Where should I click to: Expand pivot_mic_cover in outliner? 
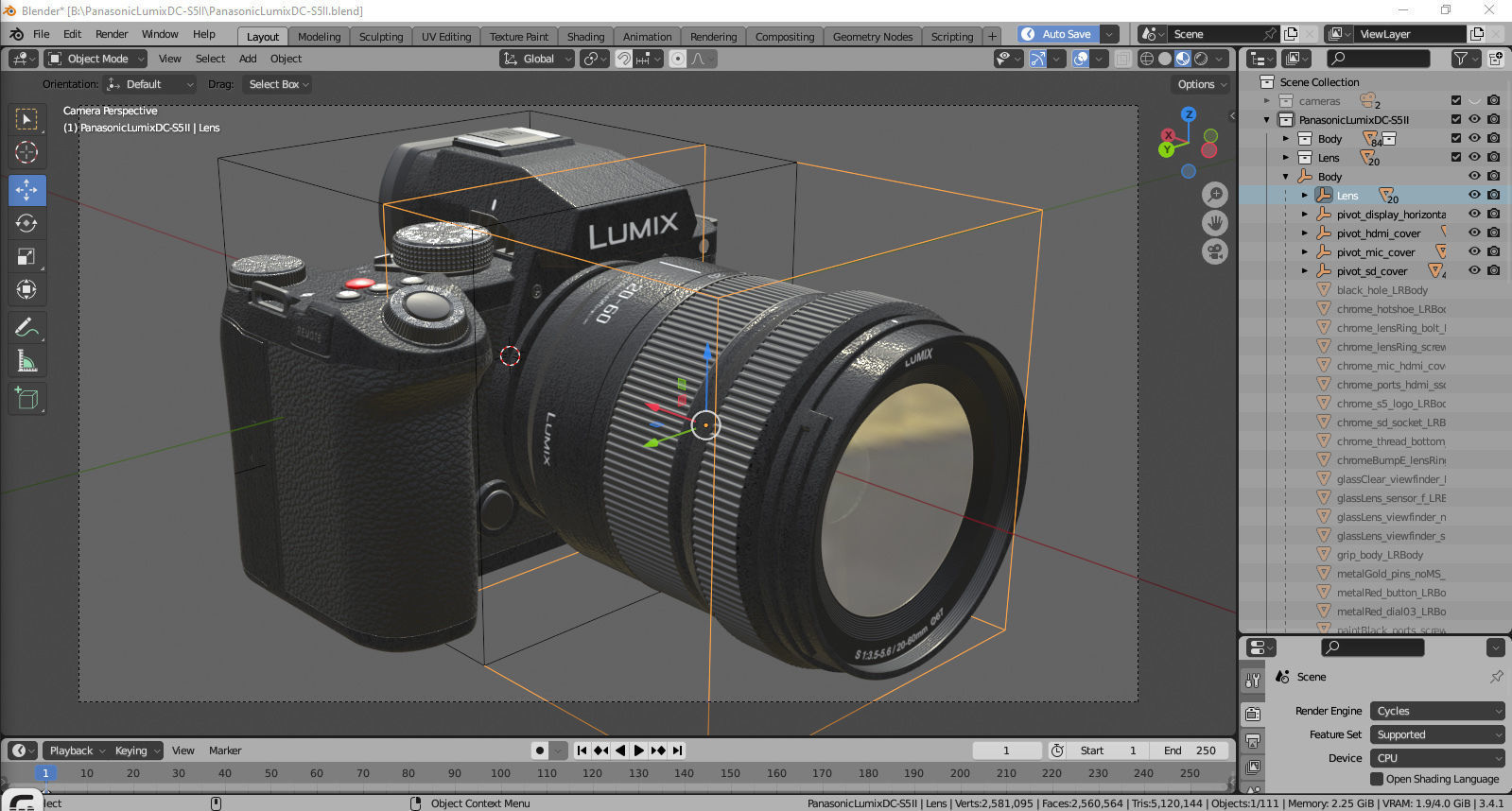pos(1305,252)
